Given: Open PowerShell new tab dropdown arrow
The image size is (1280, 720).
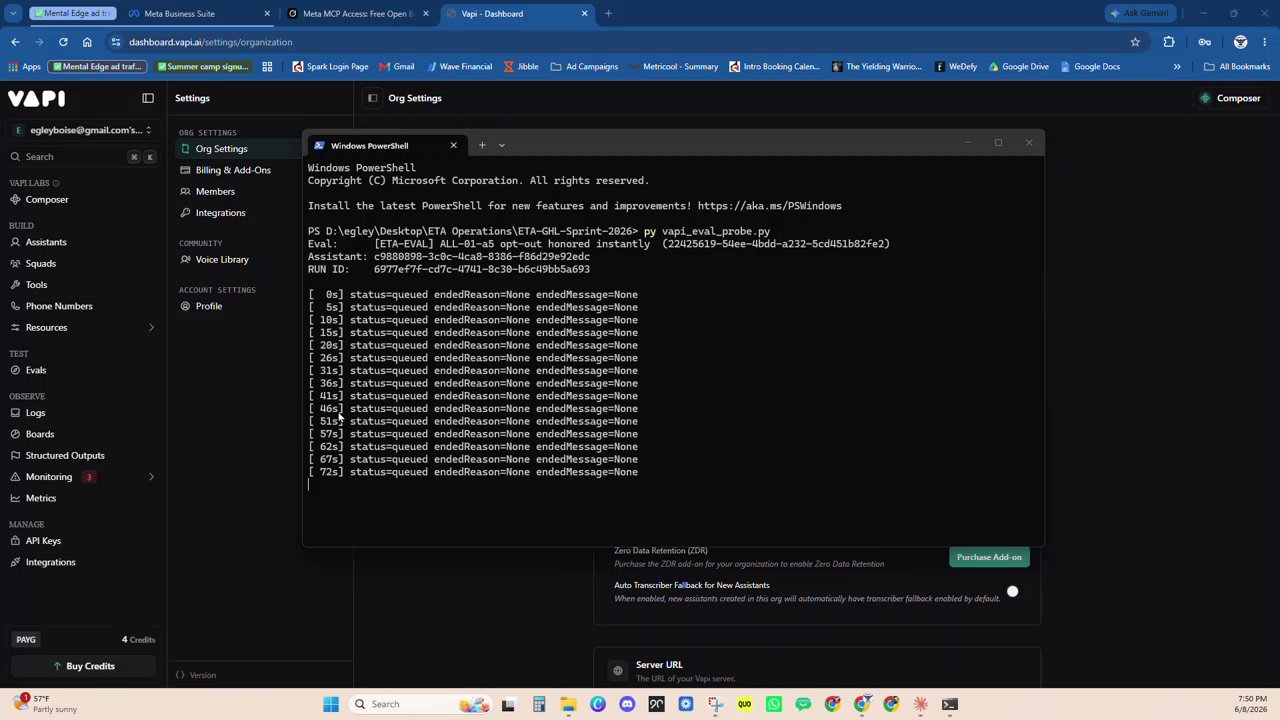Looking at the screenshot, I should (502, 145).
